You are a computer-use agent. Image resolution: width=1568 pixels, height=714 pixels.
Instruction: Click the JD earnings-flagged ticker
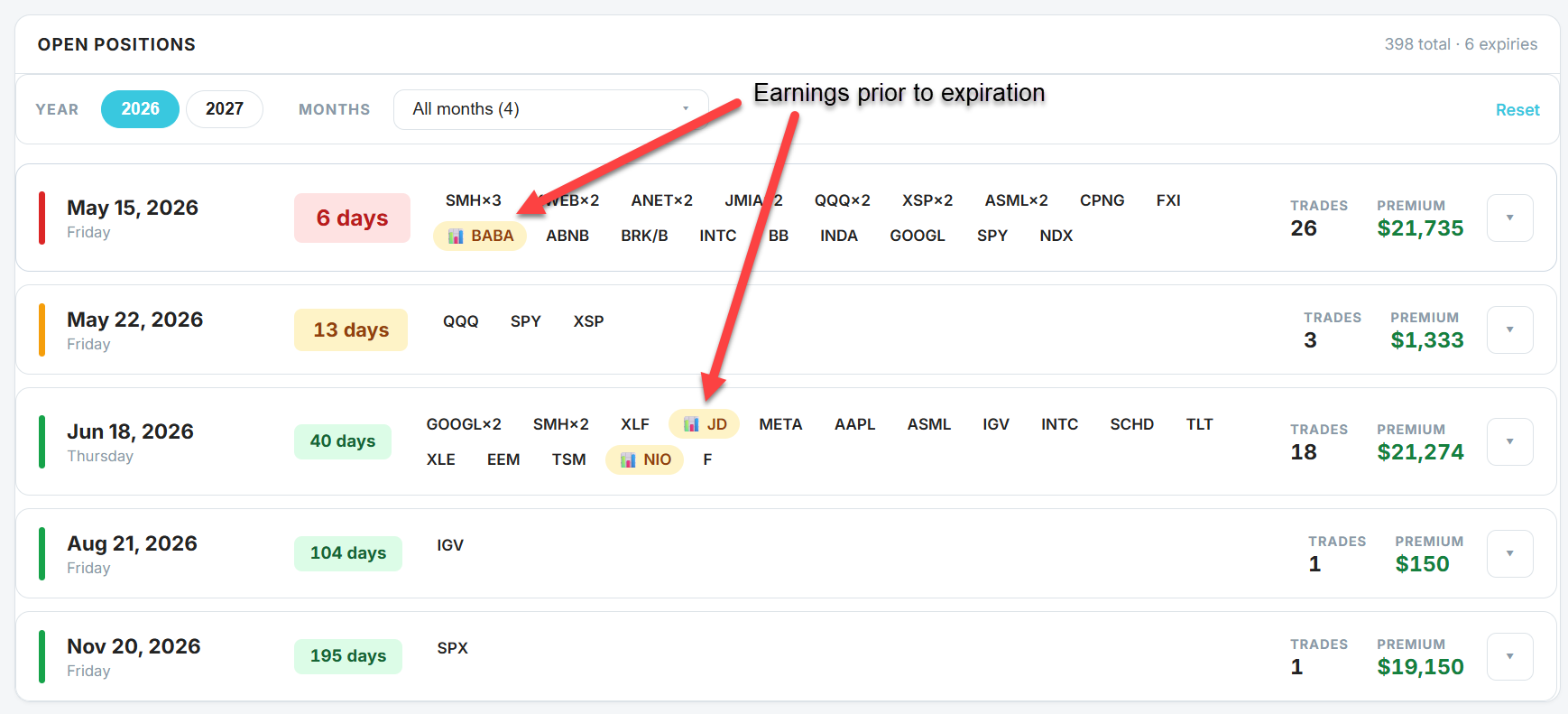tap(704, 424)
